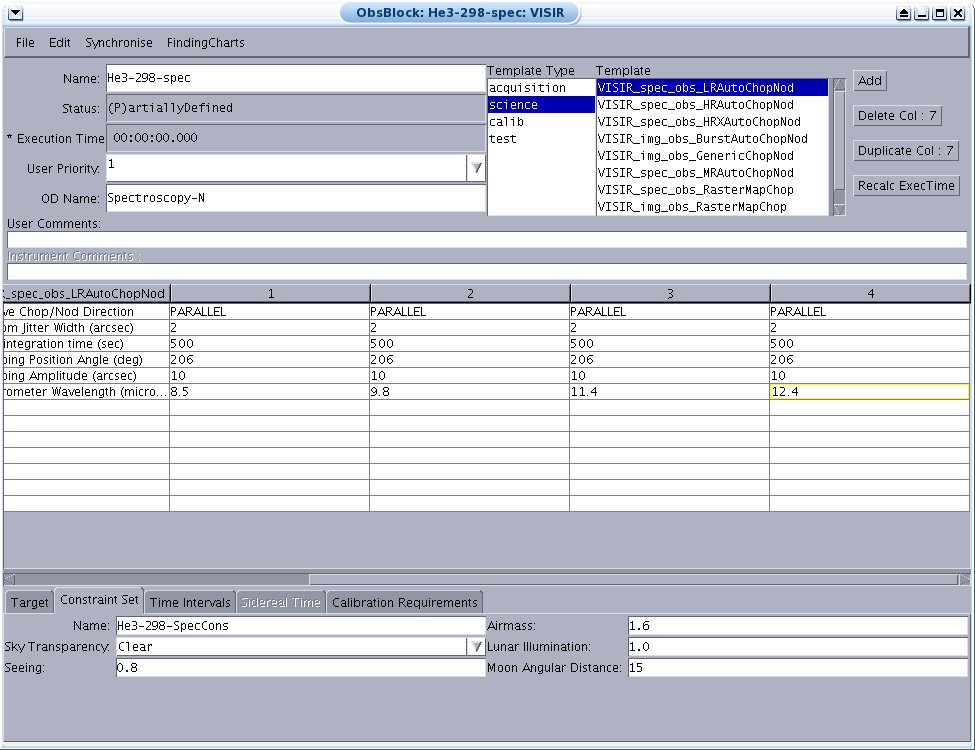The width and height of the screenshot is (975, 750).
Task: Click the OD Name field Spectroscopy-N
Action: tap(296, 198)
